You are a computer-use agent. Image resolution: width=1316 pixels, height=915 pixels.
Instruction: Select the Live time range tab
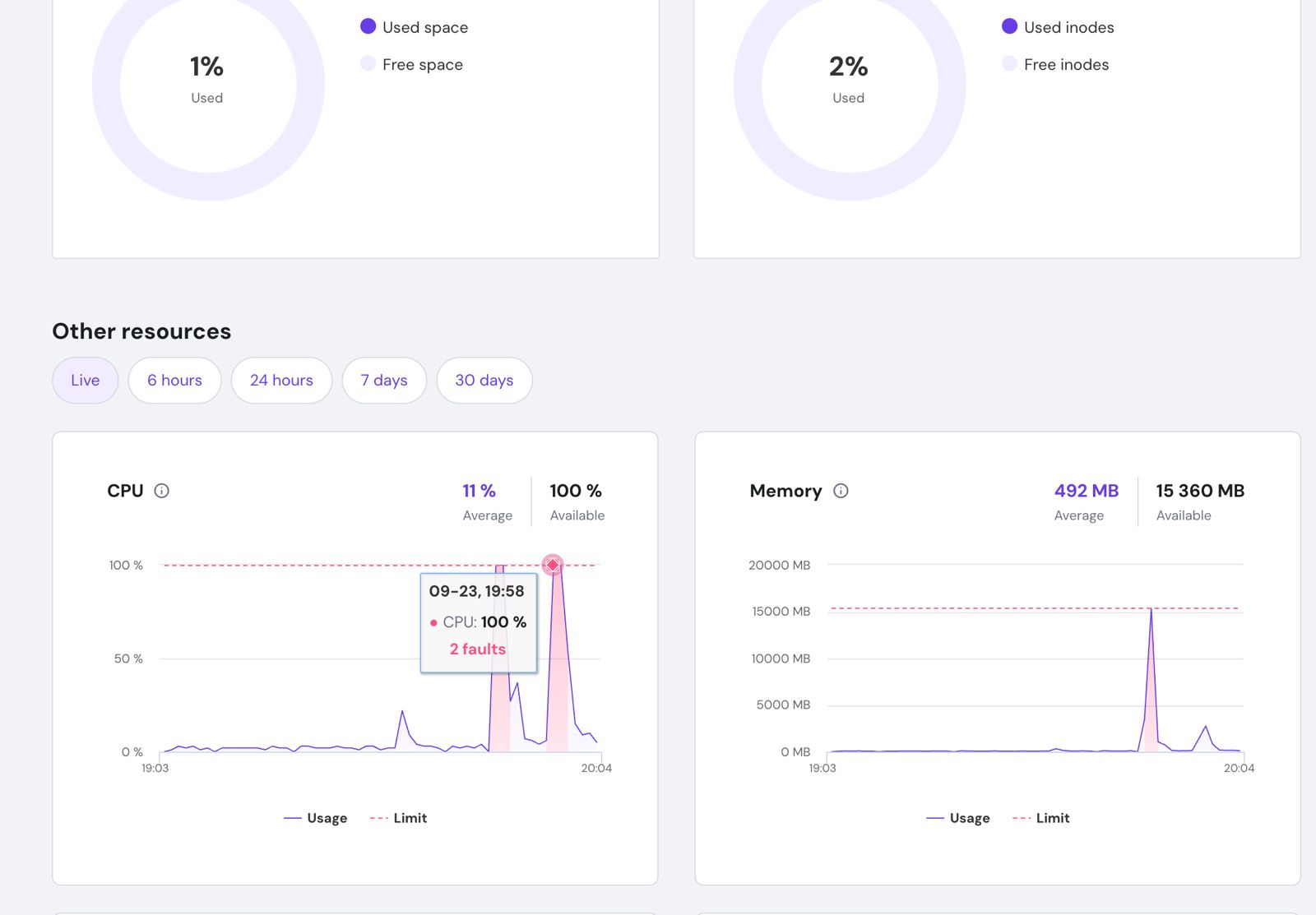pyautogui.click(x=86, y=380)
